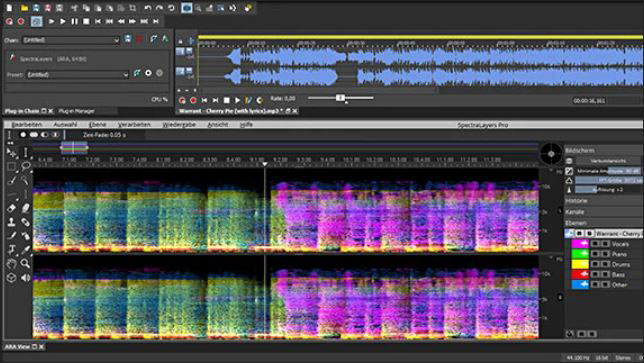
Task: Stop playback in the waveform window transport
Action: (226, 100)
